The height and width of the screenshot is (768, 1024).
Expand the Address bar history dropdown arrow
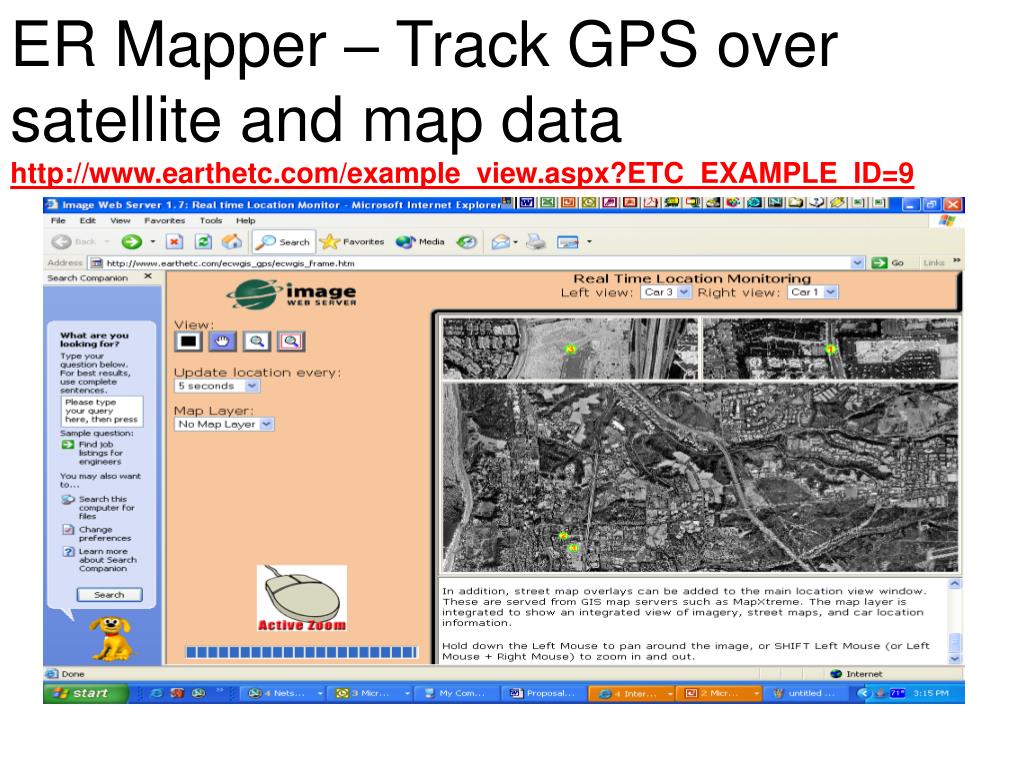[857, 263]
